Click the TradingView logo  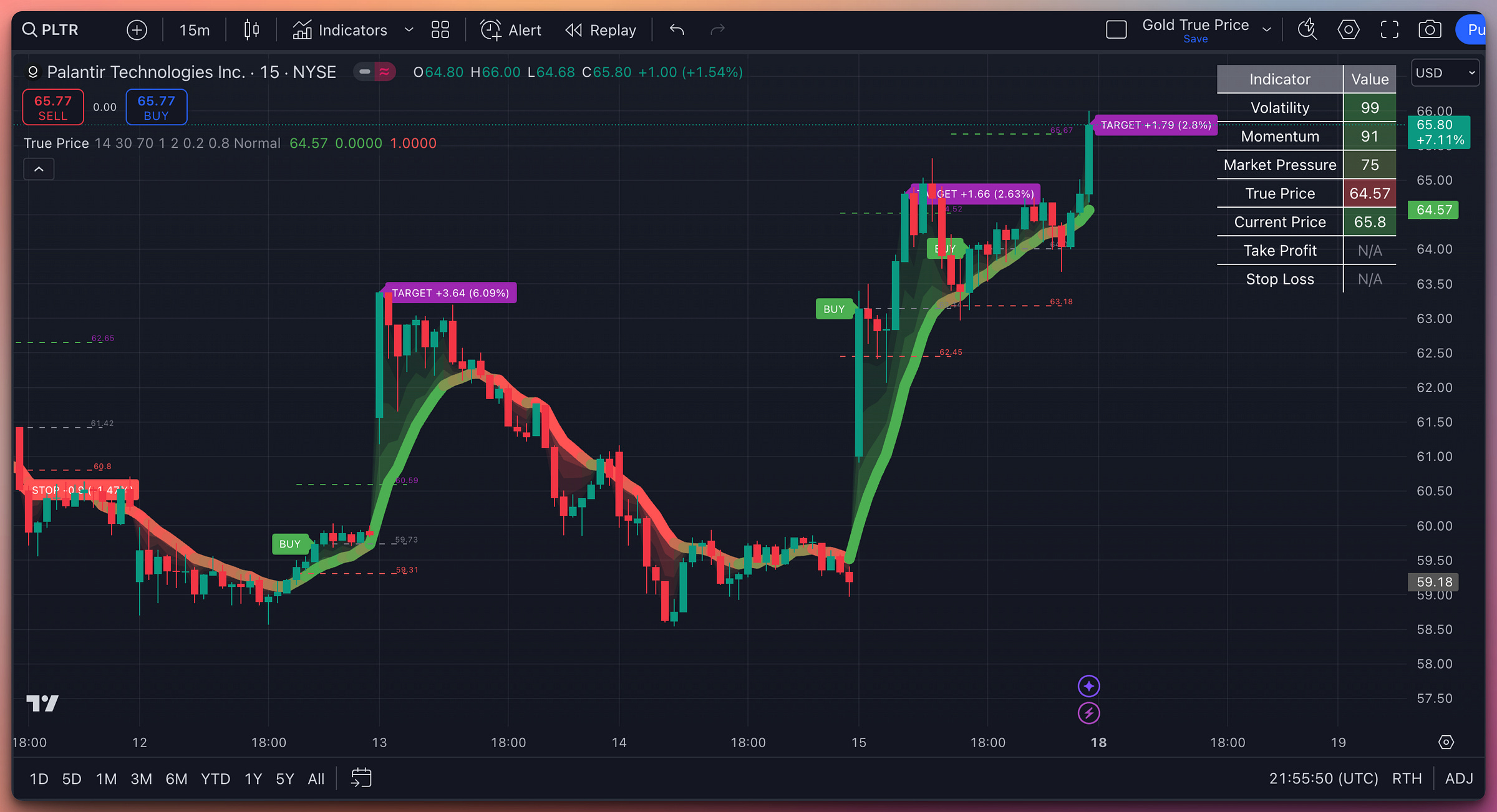click(x=42, y=703)
